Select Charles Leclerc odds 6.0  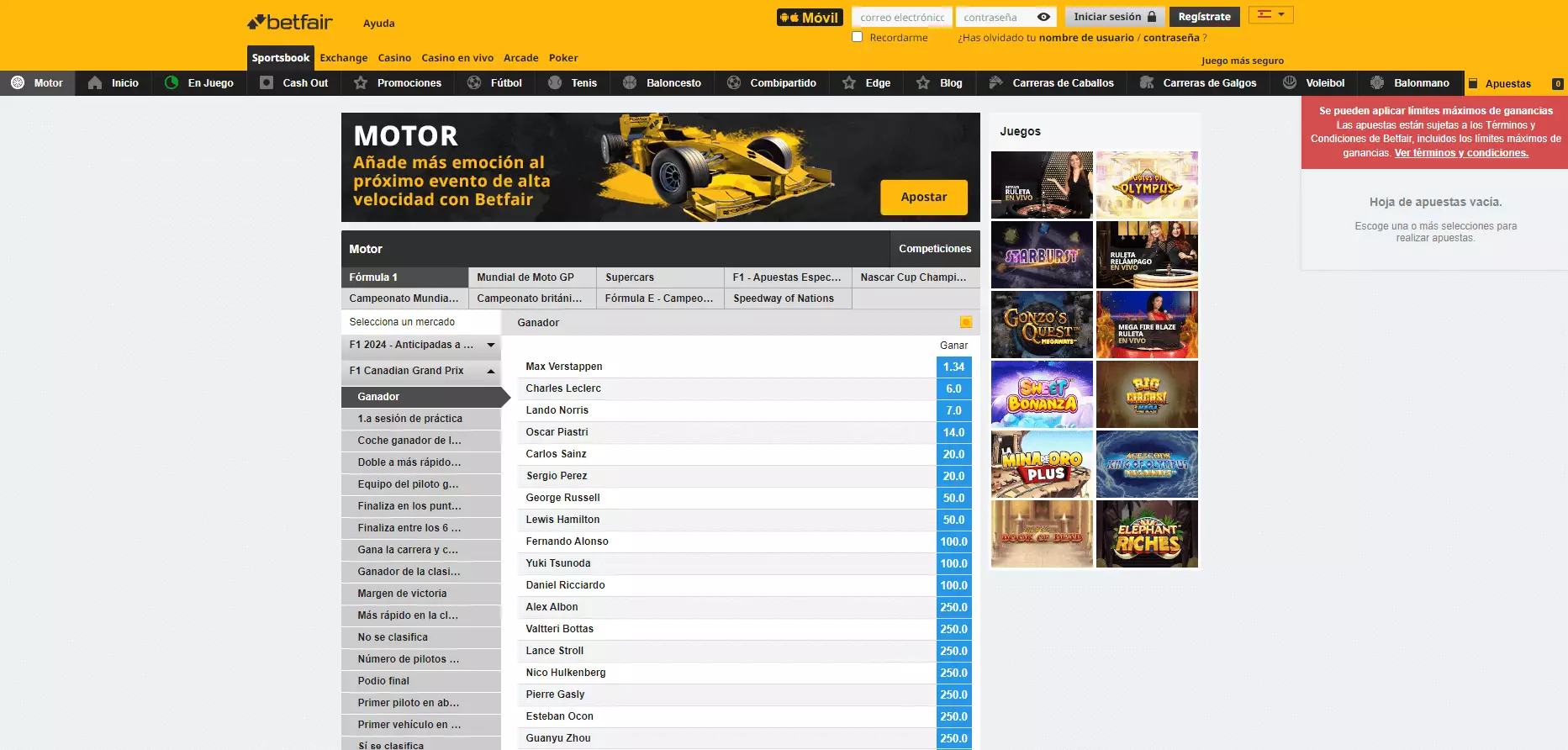(953, 388)
